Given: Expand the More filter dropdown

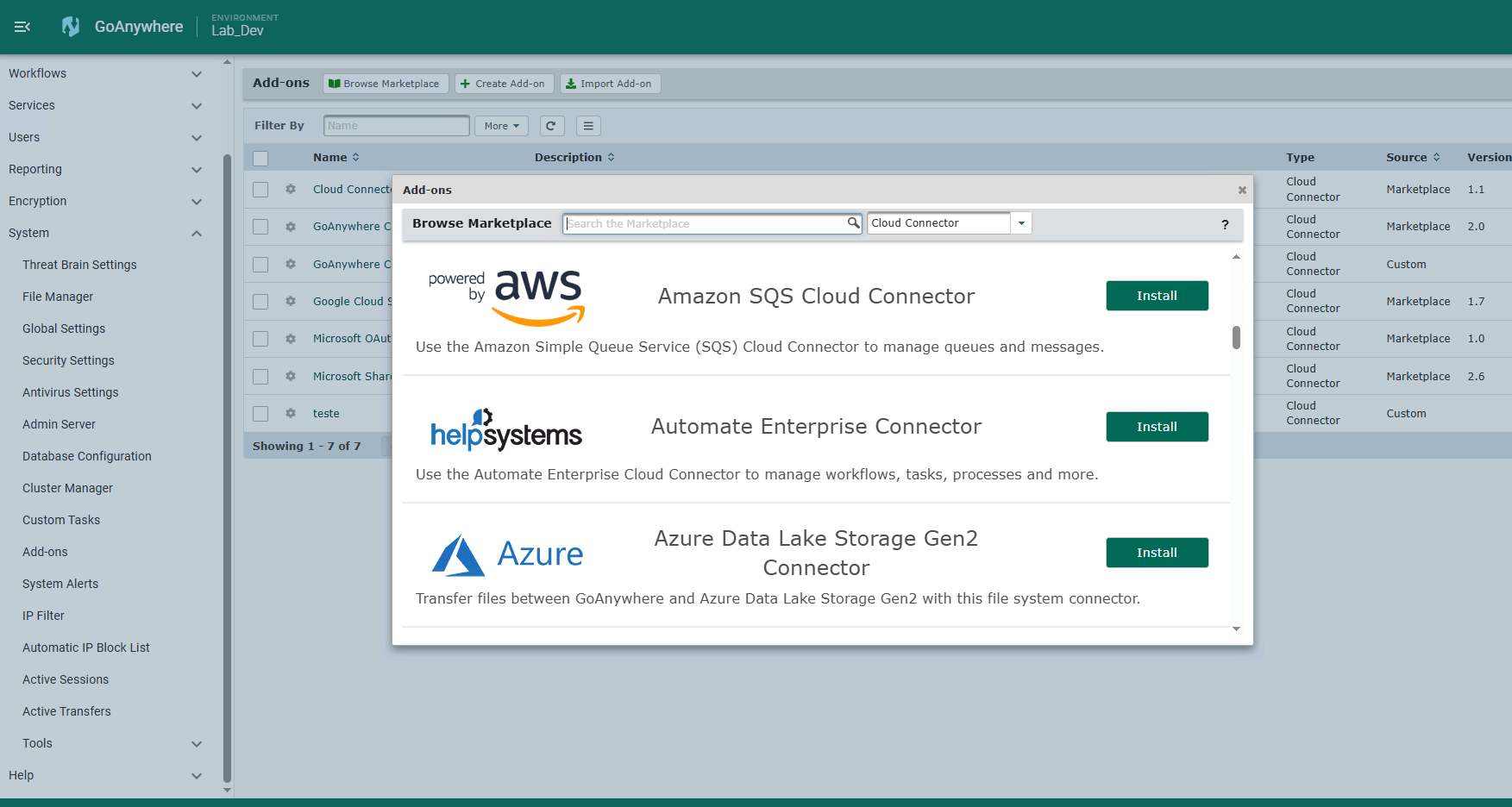Looking at the screenshot, I should tap(501, 126).
